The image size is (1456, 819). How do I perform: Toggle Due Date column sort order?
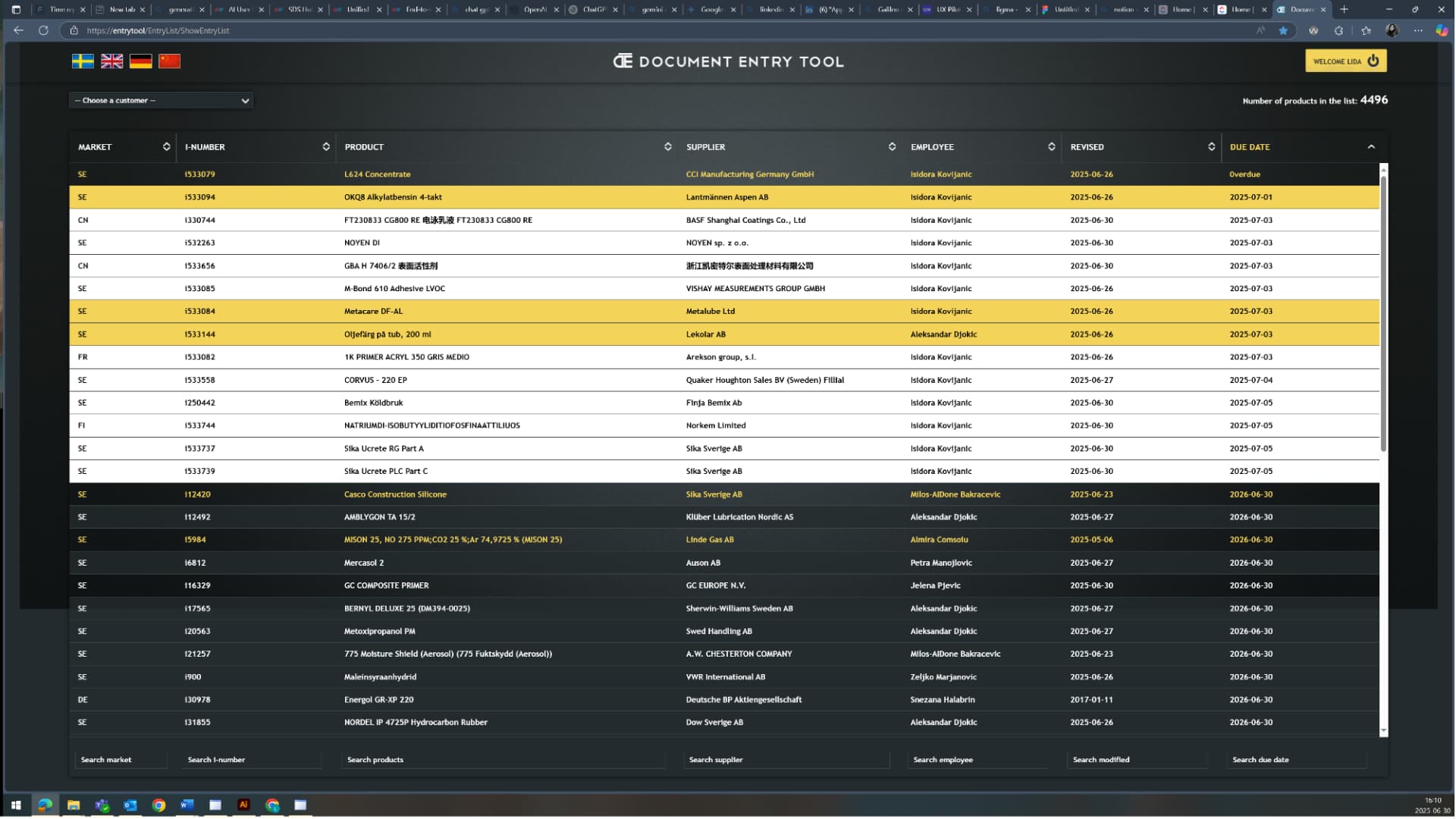(x=1371, y=146)
